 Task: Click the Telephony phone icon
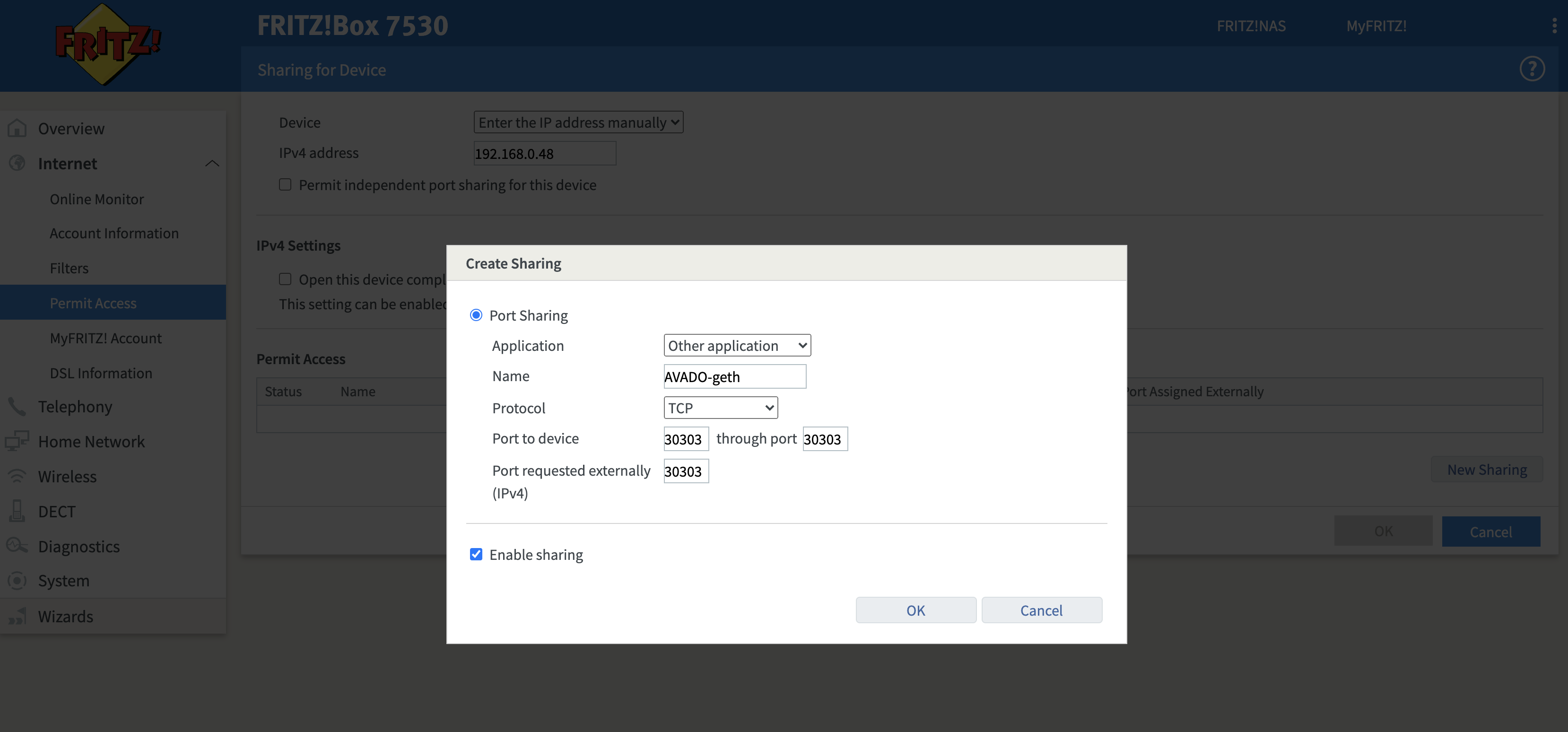17,407
